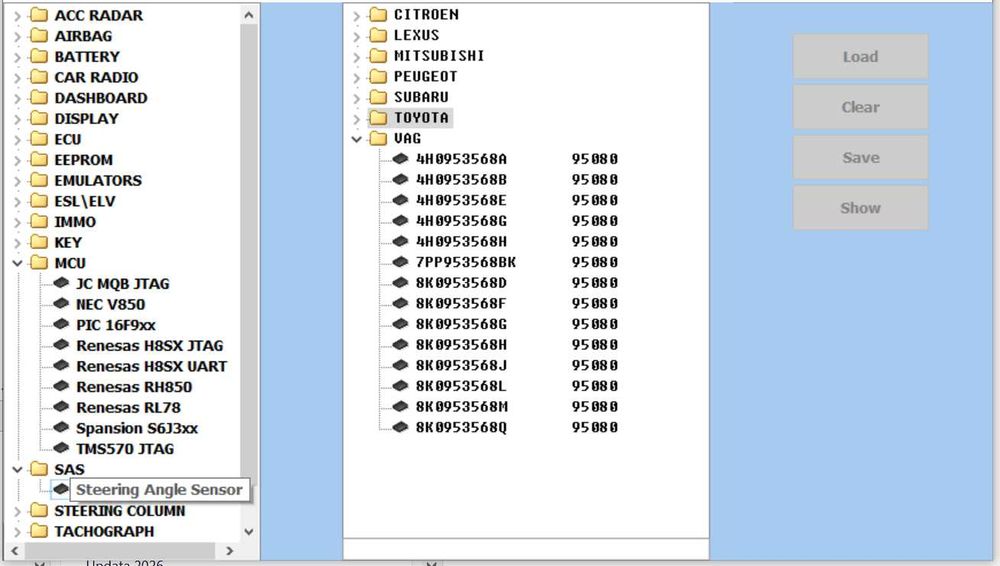Image resolution: width=1000 pixels, height=566 pixels.
Task: Select the KEY folder label
Action: 68,242
